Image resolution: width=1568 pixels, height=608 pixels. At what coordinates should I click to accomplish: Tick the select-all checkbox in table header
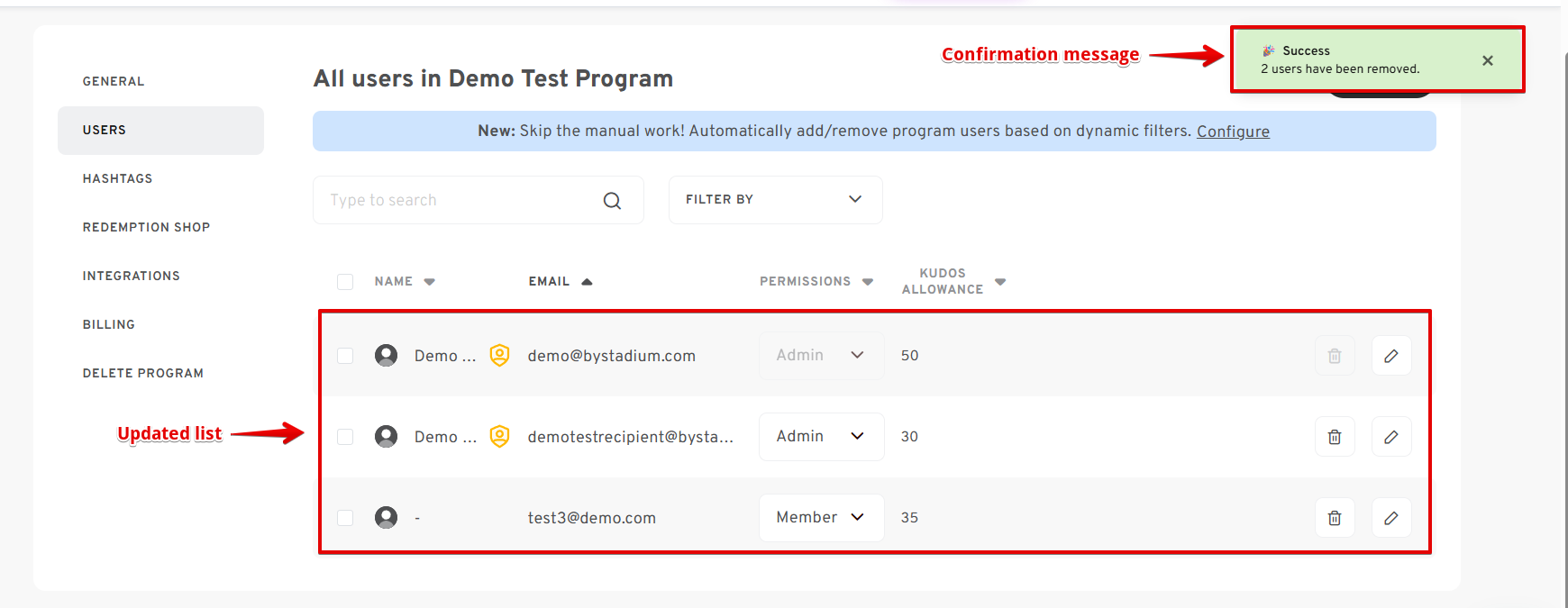(345, 282)
